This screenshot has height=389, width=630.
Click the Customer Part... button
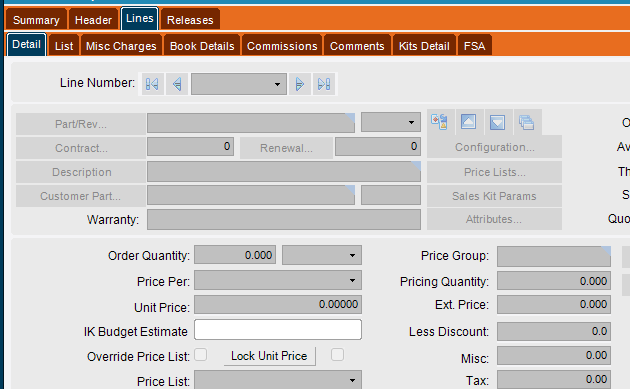tap(81, 196)
